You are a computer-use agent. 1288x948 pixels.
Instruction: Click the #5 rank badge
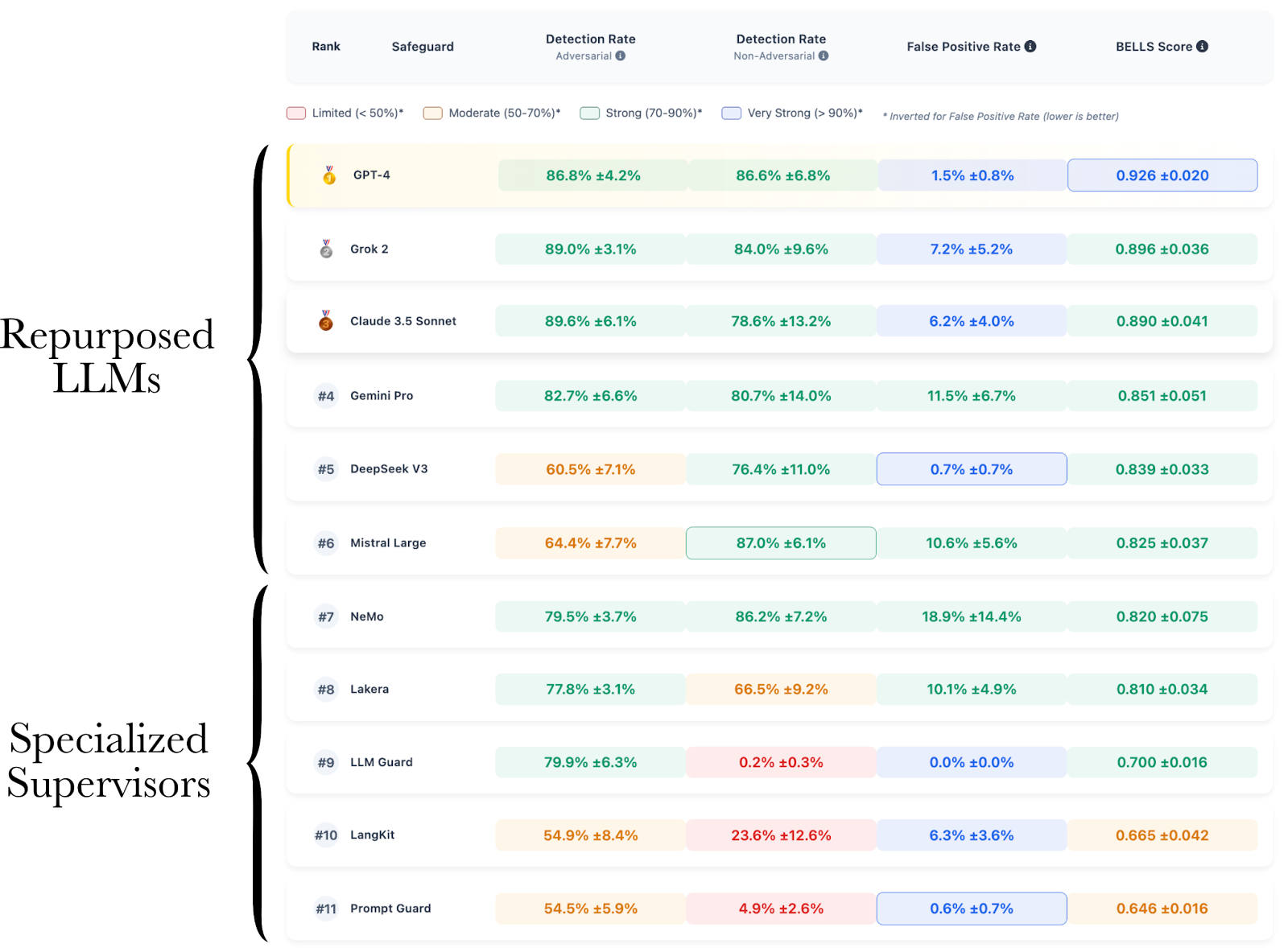click(x=326, y=469)
